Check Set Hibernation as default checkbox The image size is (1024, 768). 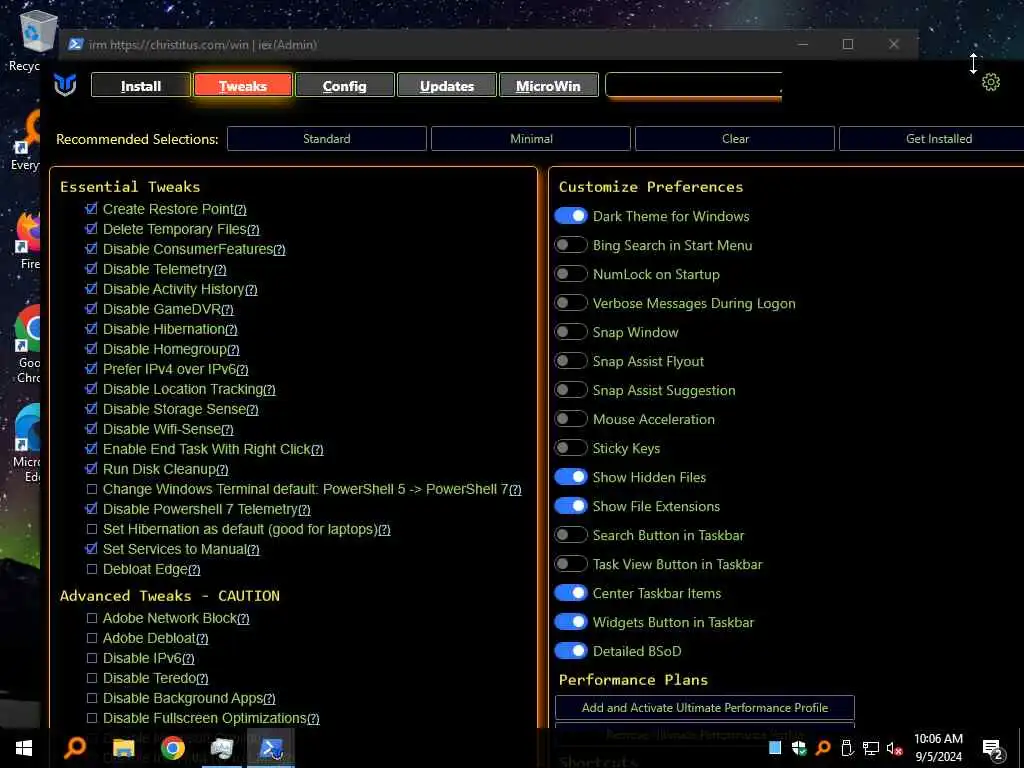[x=91, y=529]
